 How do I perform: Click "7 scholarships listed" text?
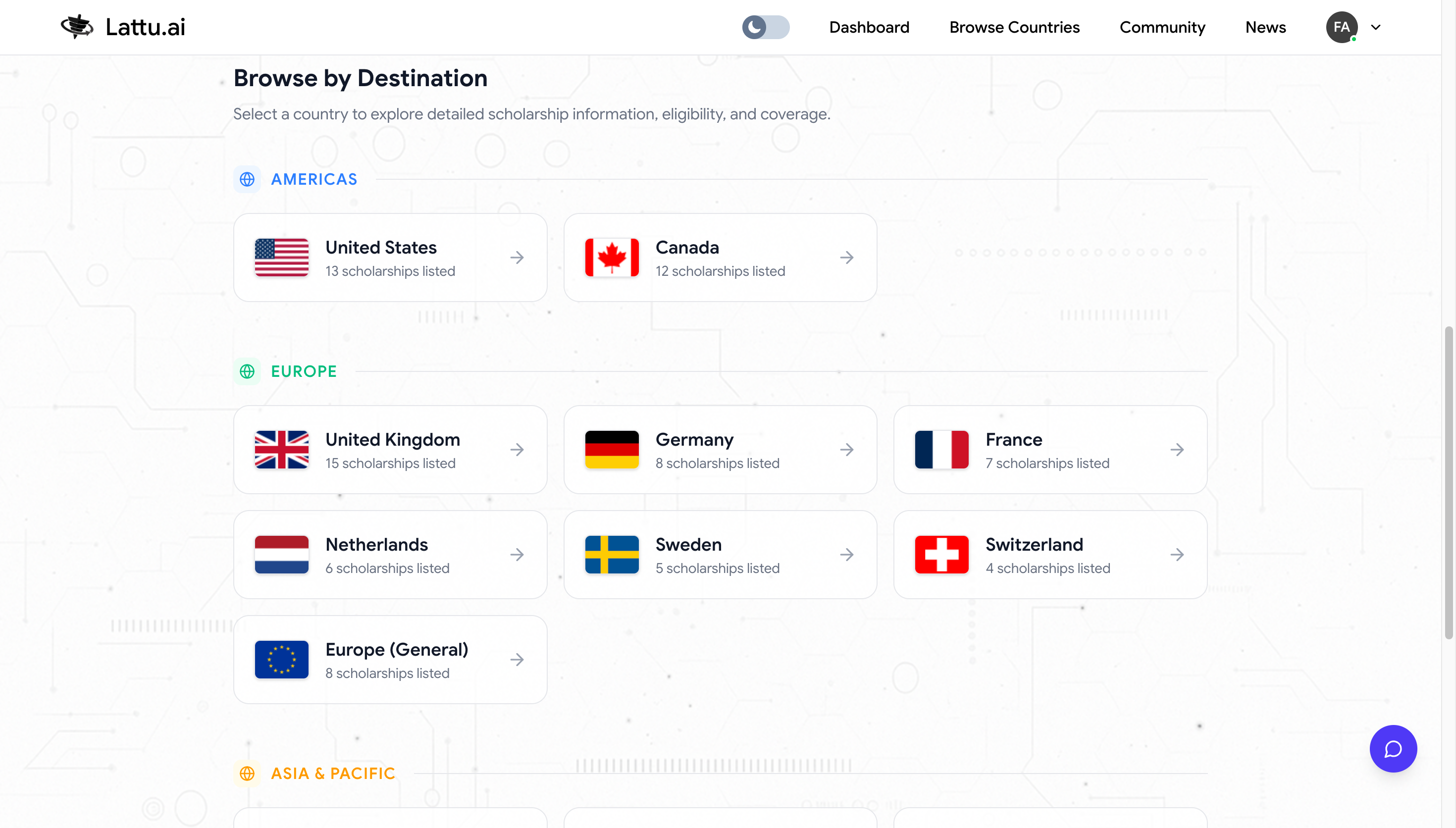(x=1047, y=464)
